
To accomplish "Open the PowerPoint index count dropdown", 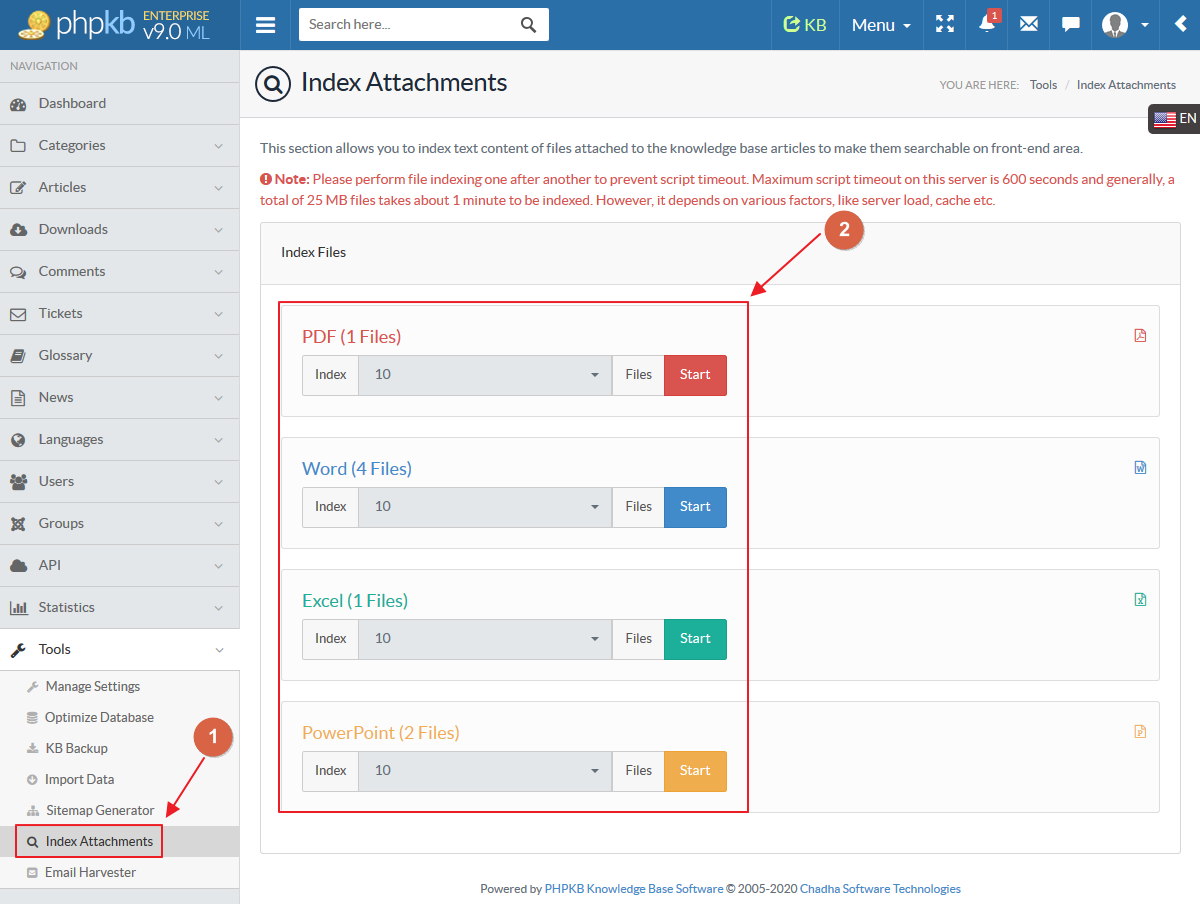I will click(485, 771).
